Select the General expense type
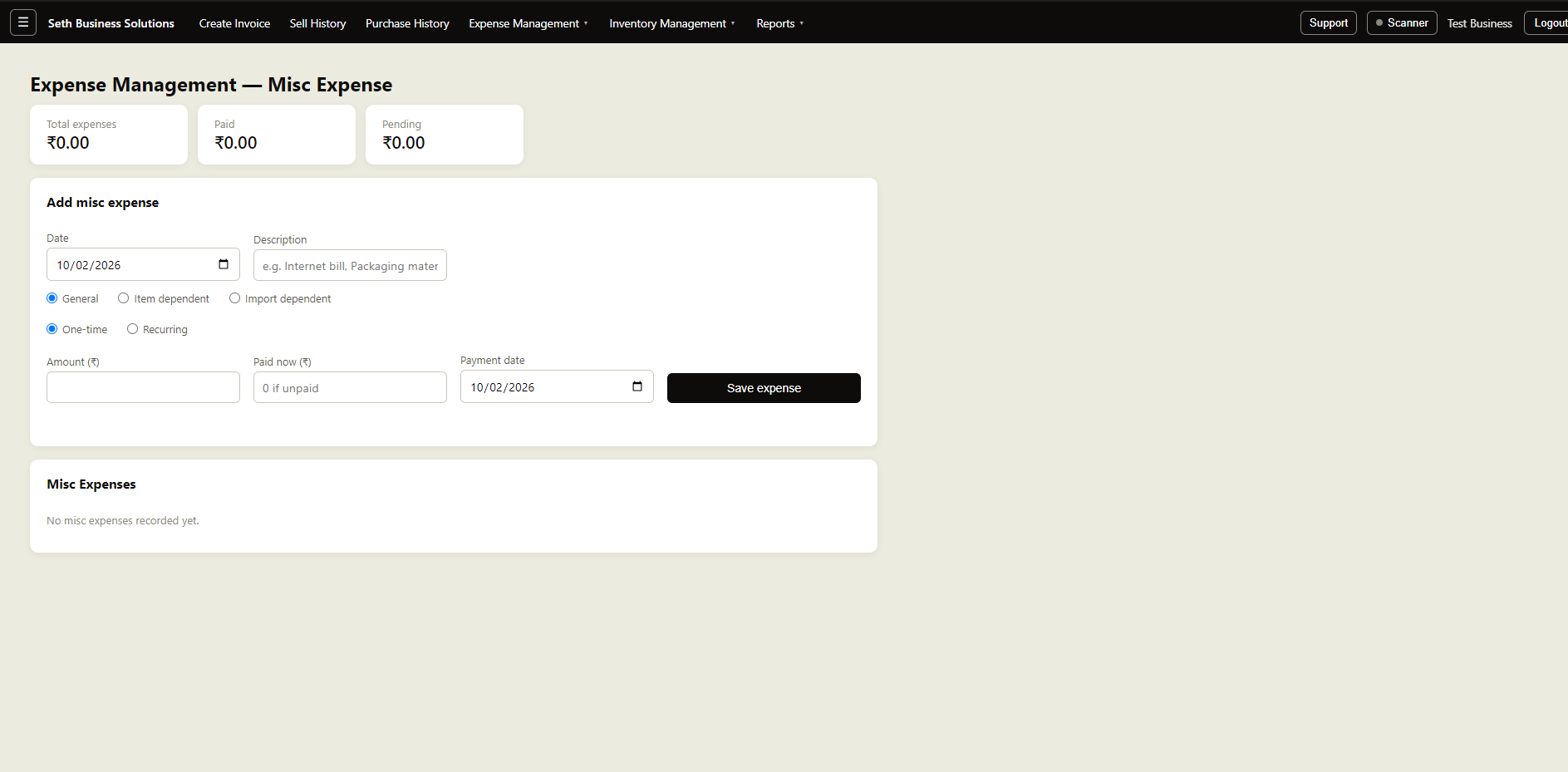 [x=52, y=298]
